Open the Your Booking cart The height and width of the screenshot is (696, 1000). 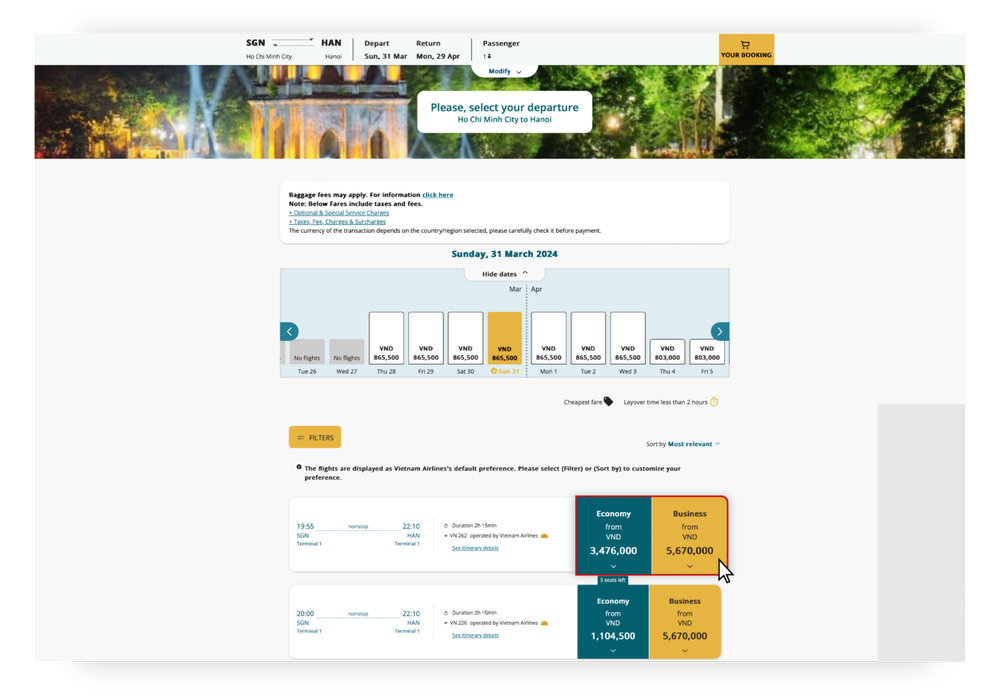pyautogui.click(x=746, y=49)
